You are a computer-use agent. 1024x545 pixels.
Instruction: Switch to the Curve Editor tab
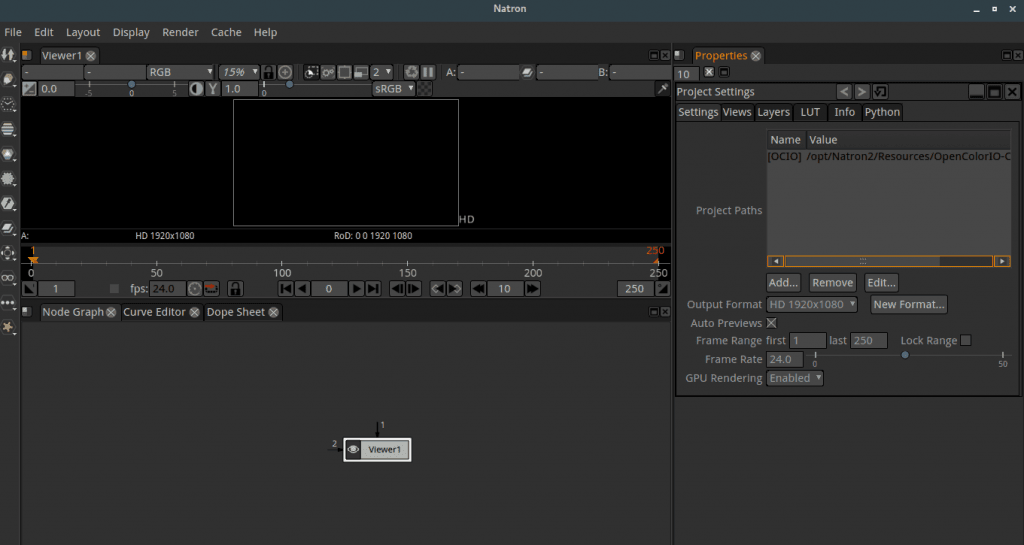pyautogui.click(x=156, y=312)
